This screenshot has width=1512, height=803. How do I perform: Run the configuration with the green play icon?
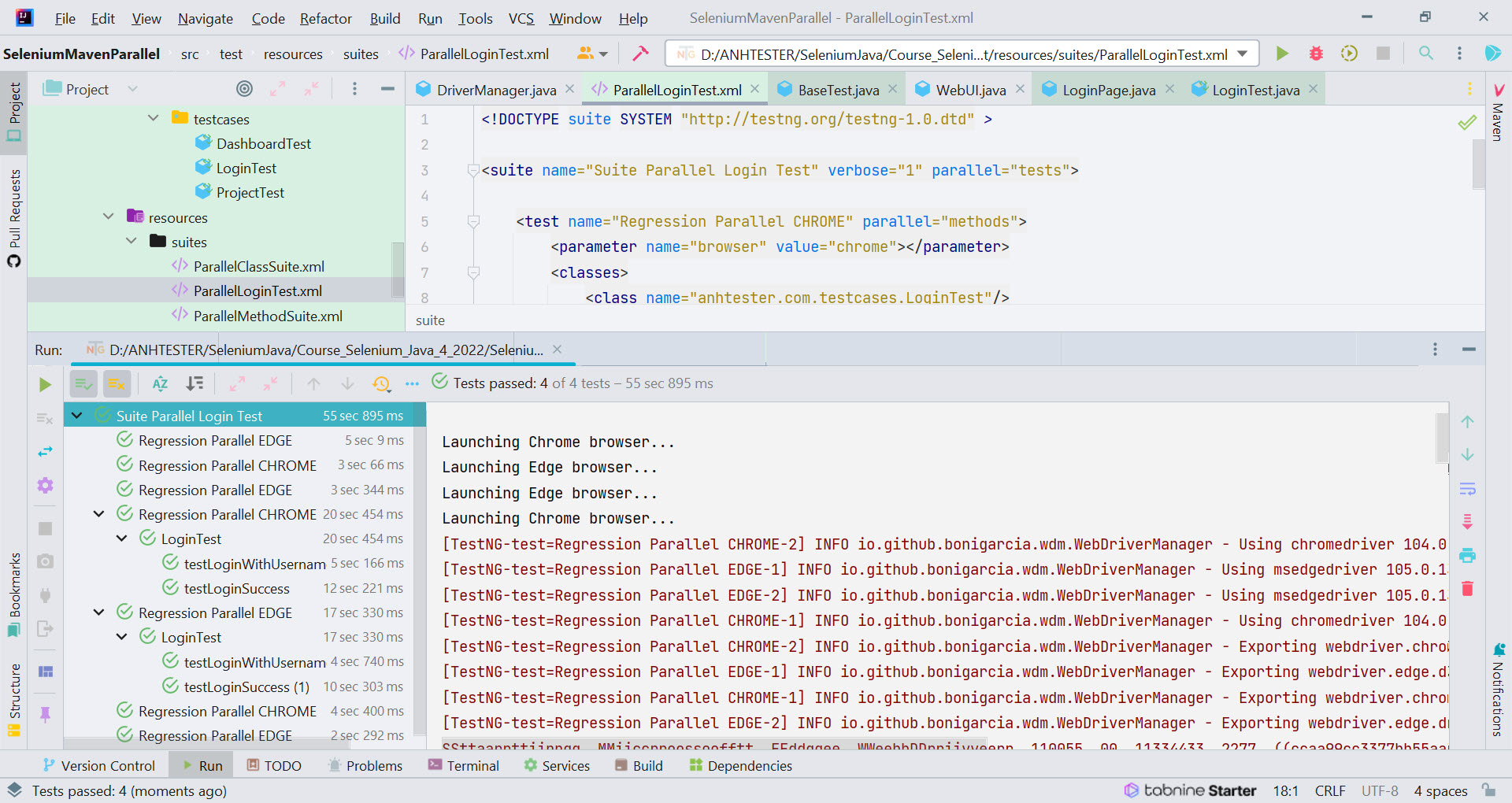click(1282, 54)
